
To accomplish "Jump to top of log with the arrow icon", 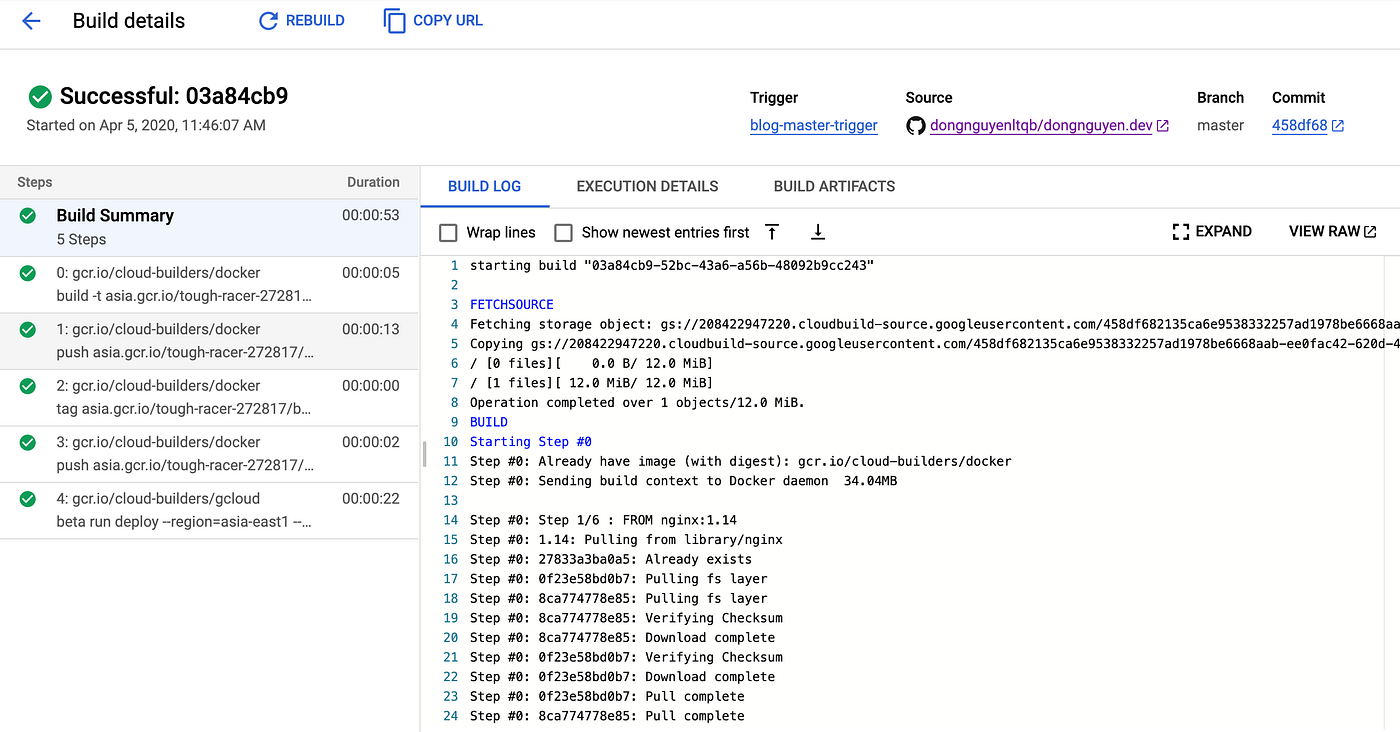I will point(772,232).
